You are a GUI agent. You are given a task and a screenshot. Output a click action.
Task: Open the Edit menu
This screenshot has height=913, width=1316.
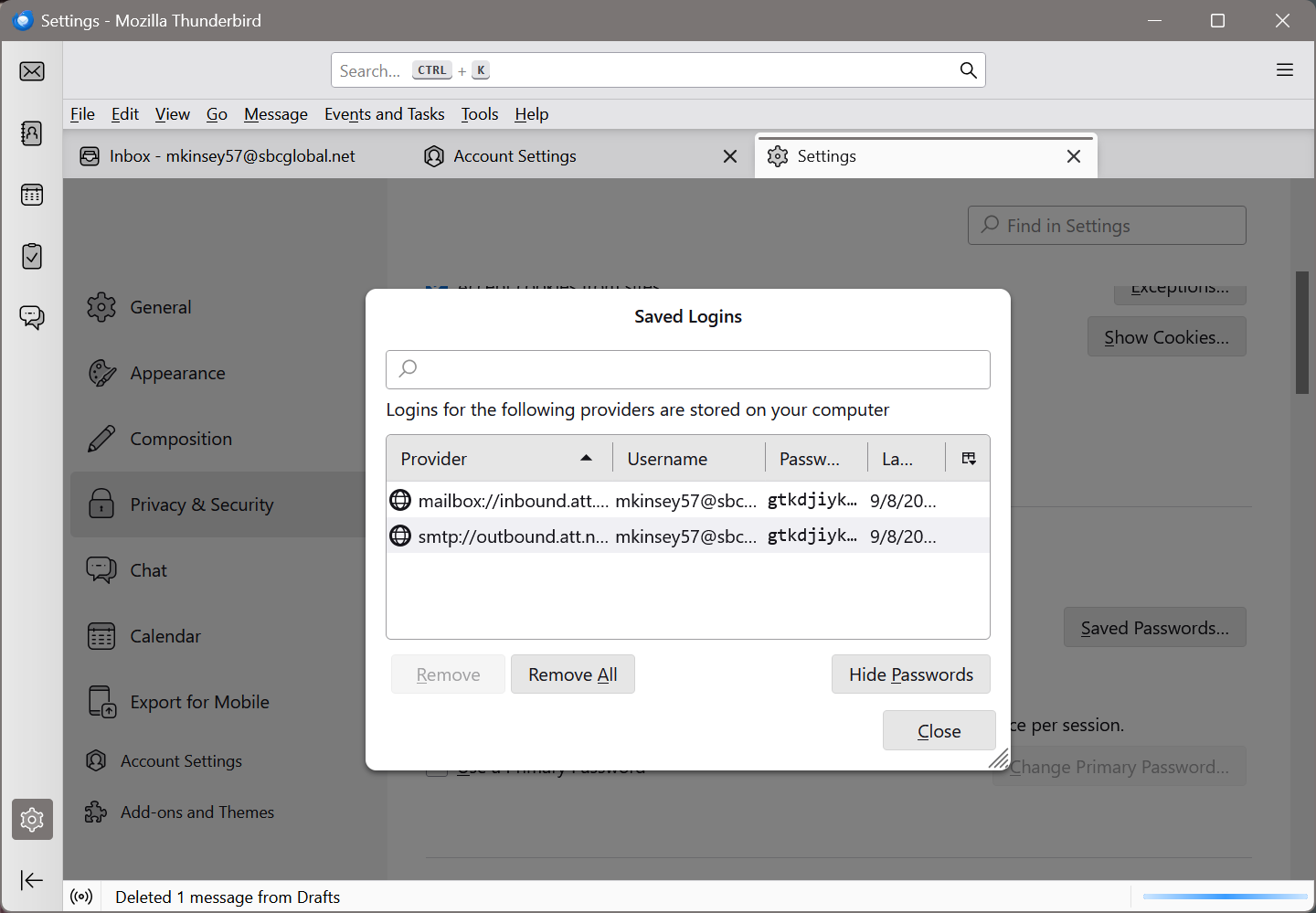(125, 114)
